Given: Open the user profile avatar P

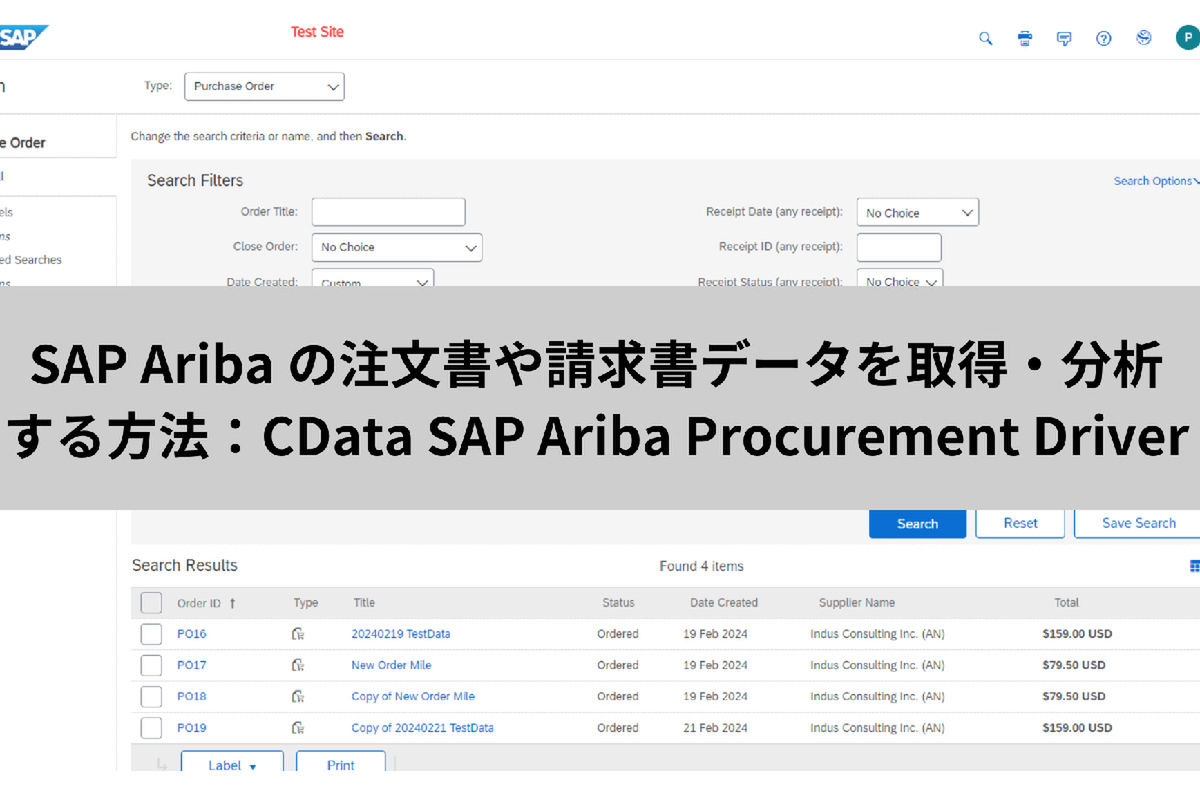Looking at the screenshot, I should 1187,38.
